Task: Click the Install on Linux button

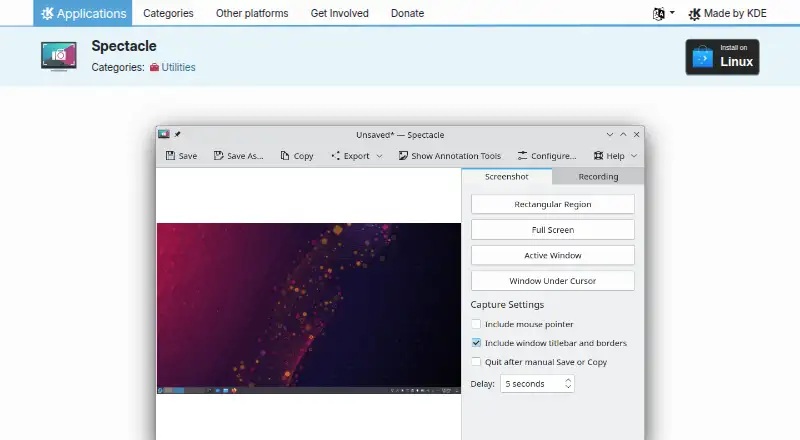Action: click(x=722, y=57)
